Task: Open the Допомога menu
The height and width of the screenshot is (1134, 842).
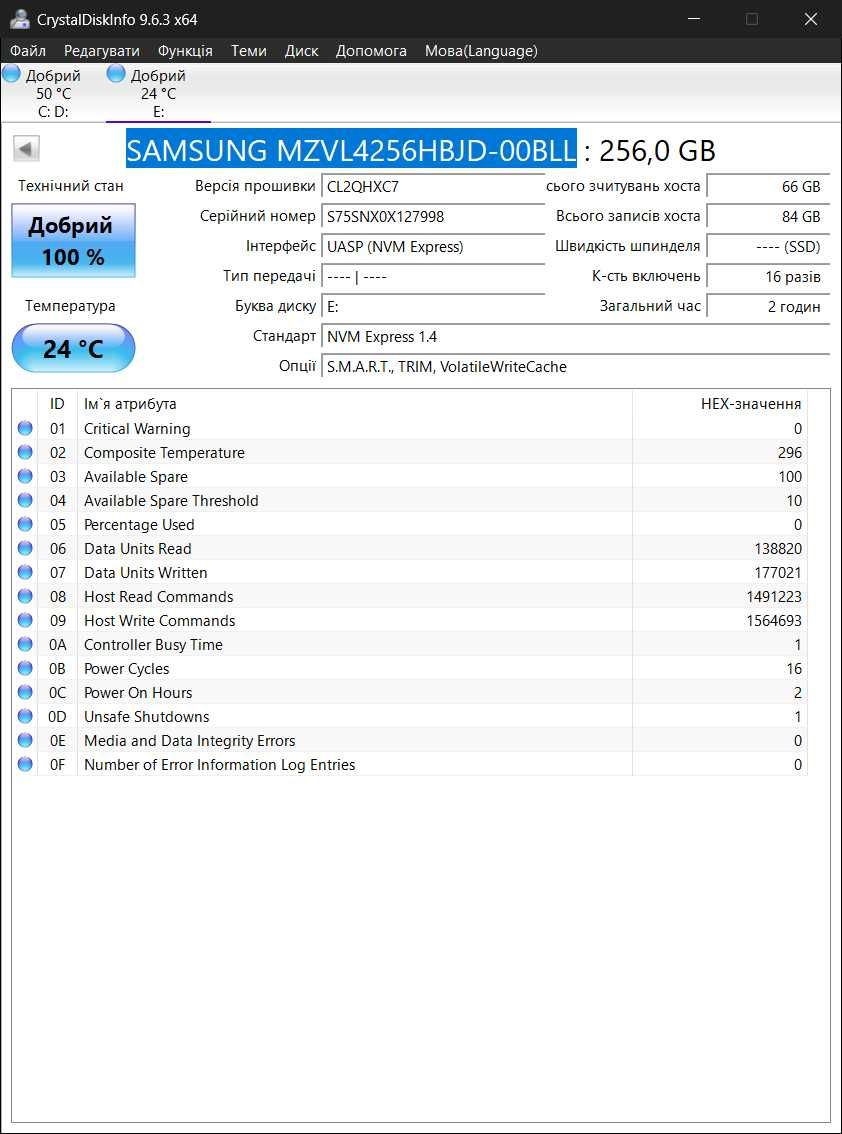Action: click(371, 51)
